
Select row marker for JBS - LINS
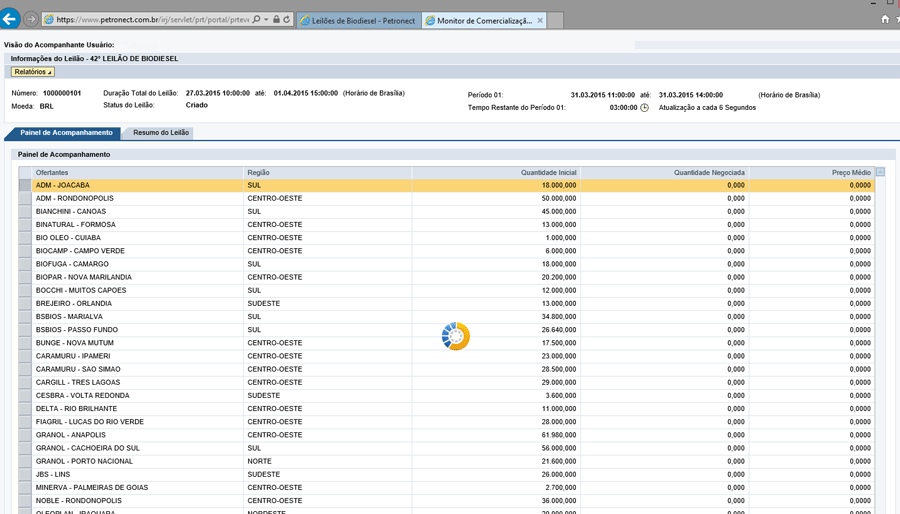pos(25,474)
